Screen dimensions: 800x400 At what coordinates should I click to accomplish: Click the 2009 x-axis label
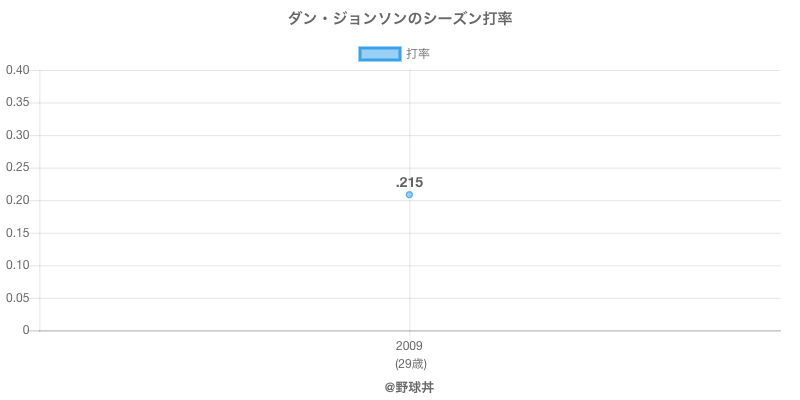(x=409, y=346)
